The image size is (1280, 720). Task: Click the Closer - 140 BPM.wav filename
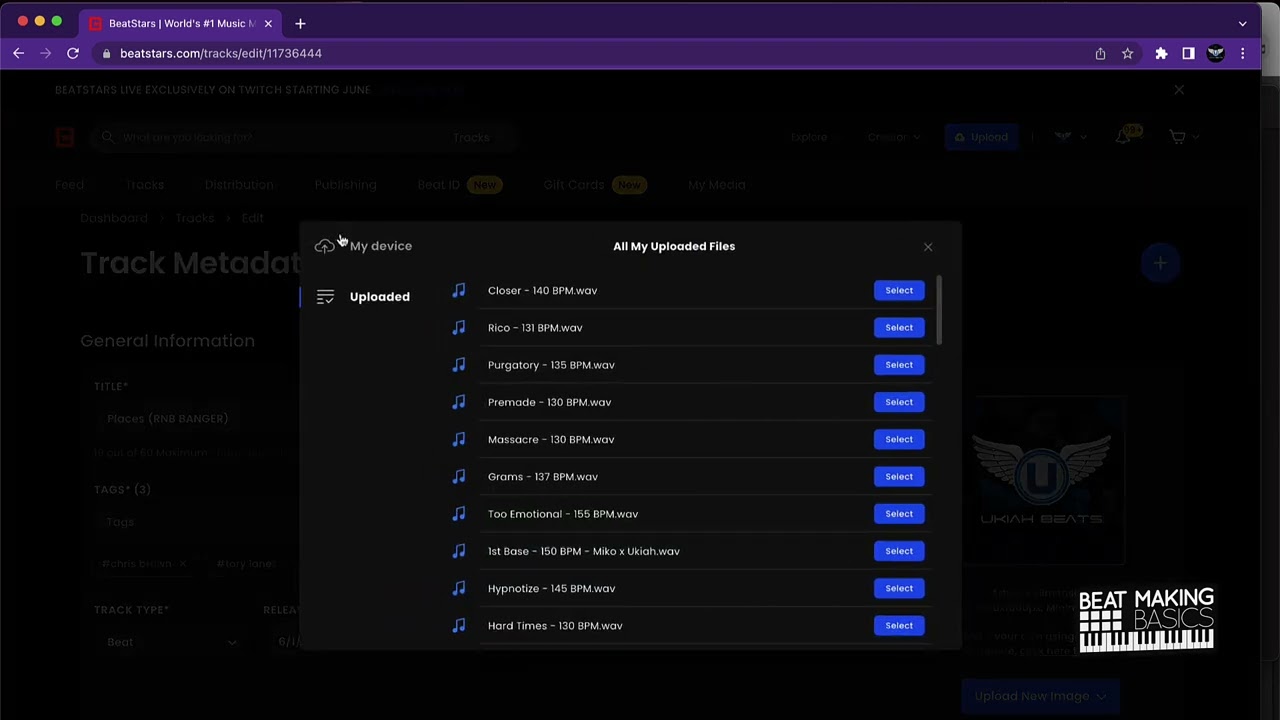[542, 290]
